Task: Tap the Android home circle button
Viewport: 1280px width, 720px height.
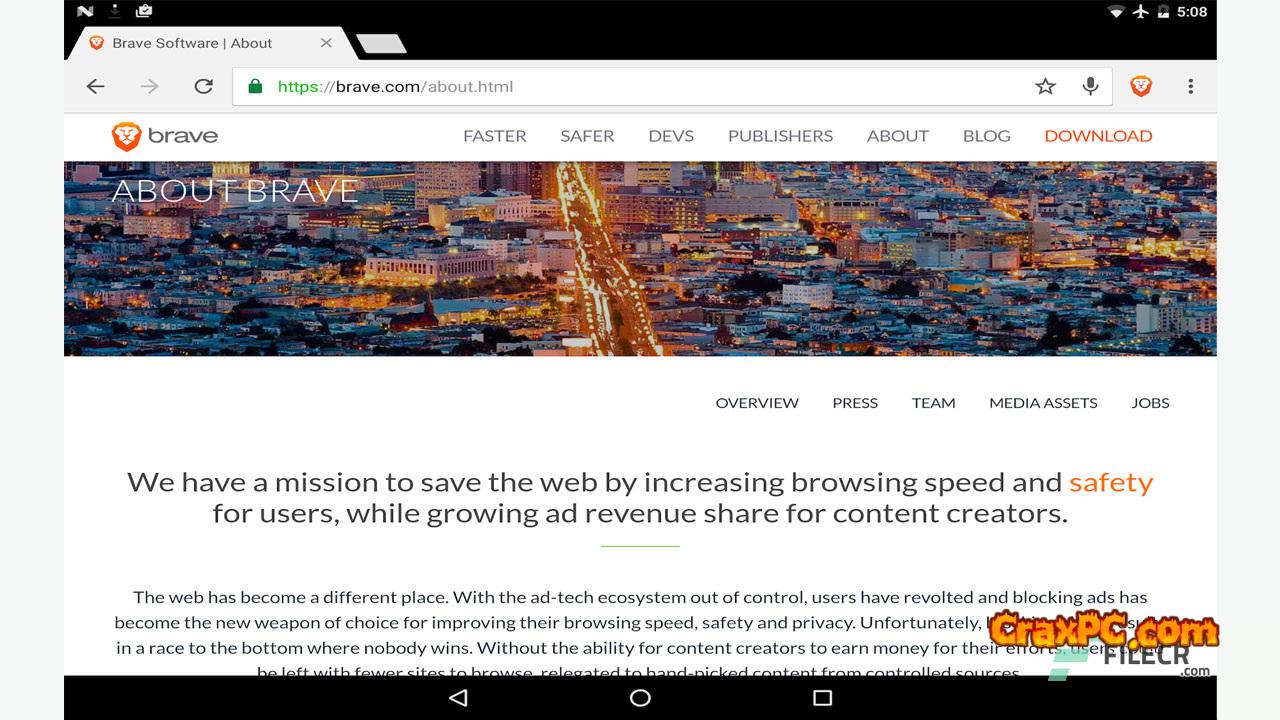Action: [x=640, y=698]
